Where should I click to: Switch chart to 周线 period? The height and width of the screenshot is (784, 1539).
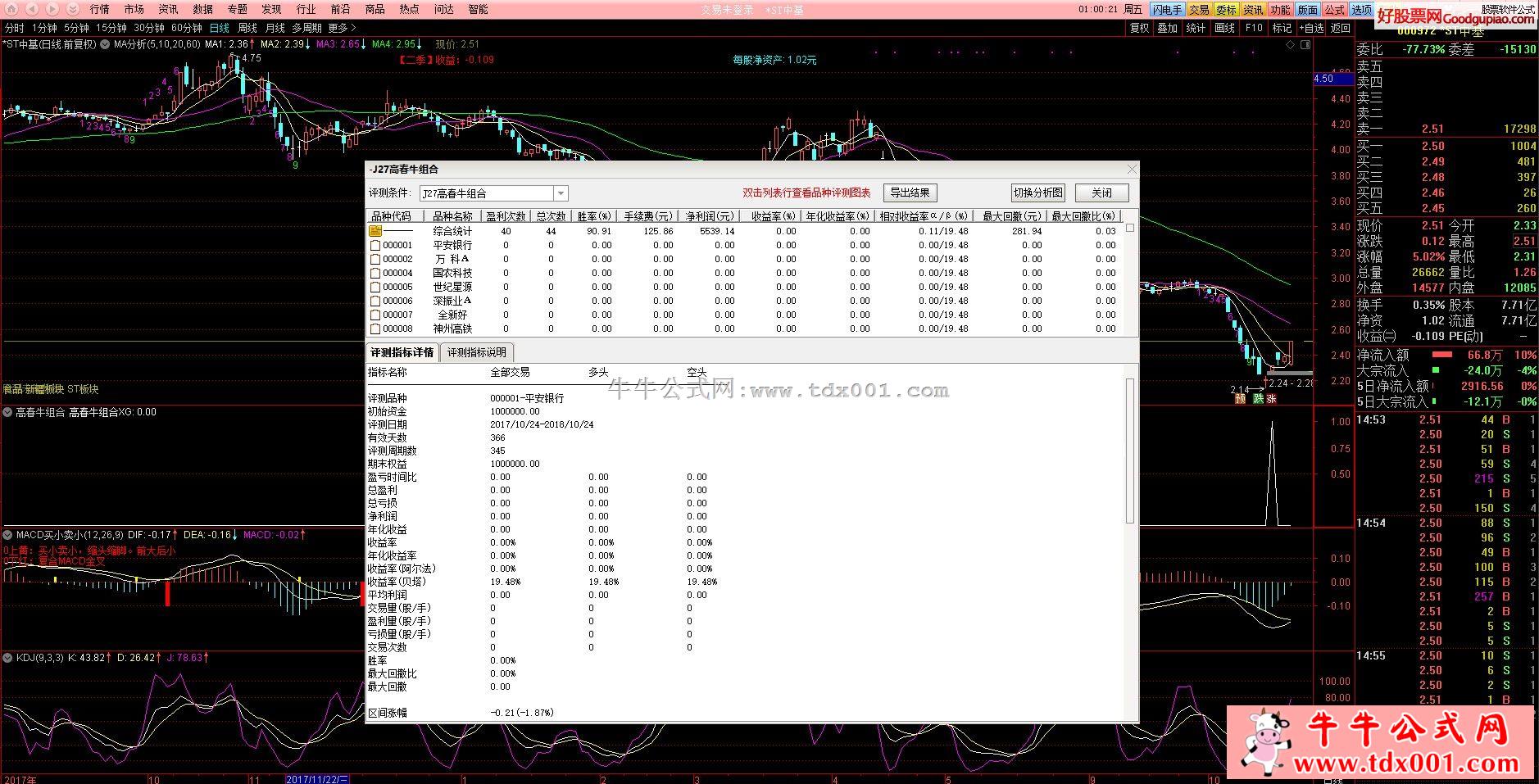click(x=247, y=28)
